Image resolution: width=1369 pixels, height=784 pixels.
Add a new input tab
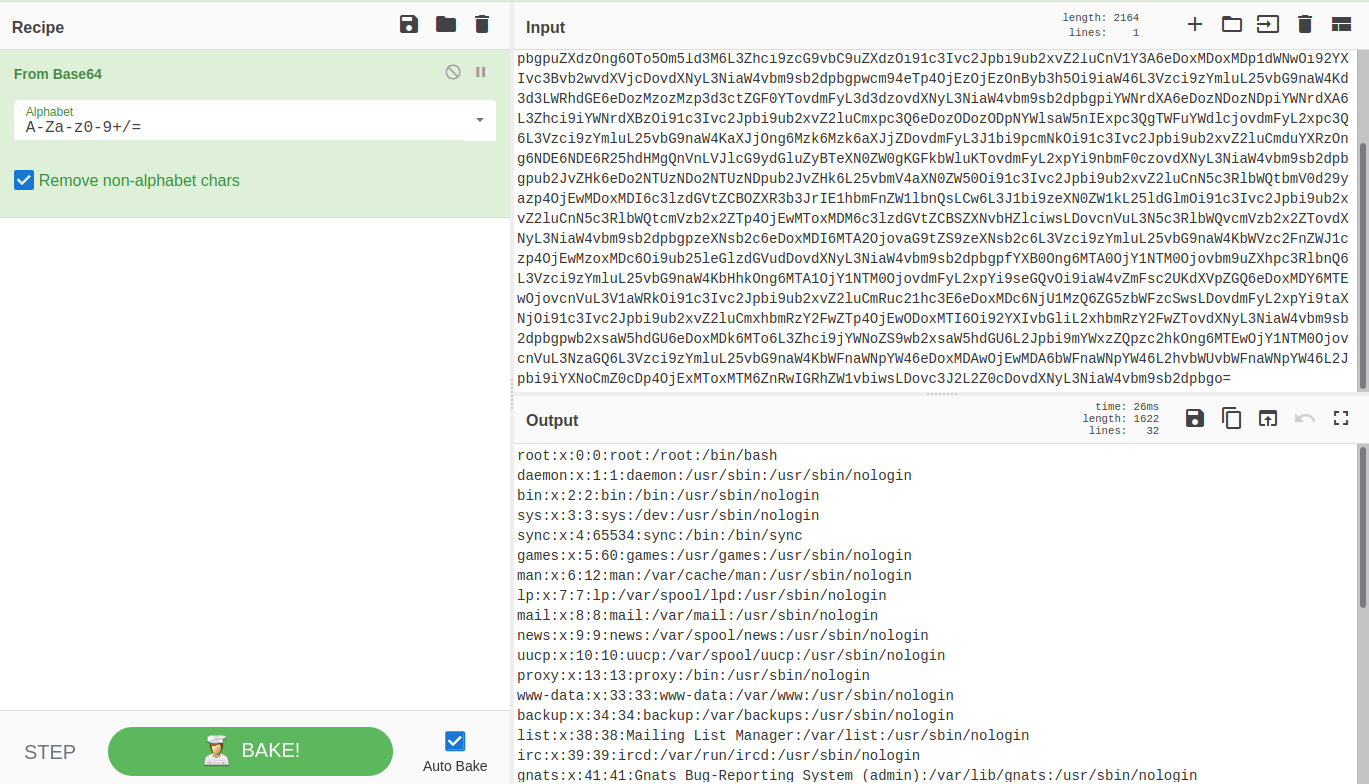click(x=1194, y=25)
